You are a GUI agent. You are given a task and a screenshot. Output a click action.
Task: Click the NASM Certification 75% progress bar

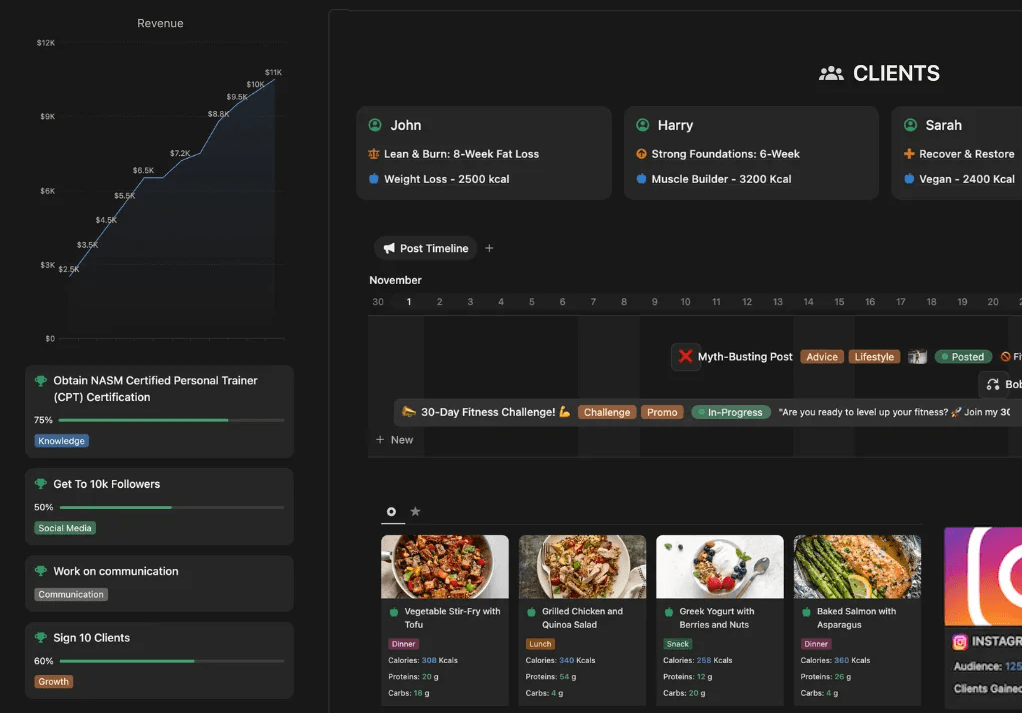[171, 420]
